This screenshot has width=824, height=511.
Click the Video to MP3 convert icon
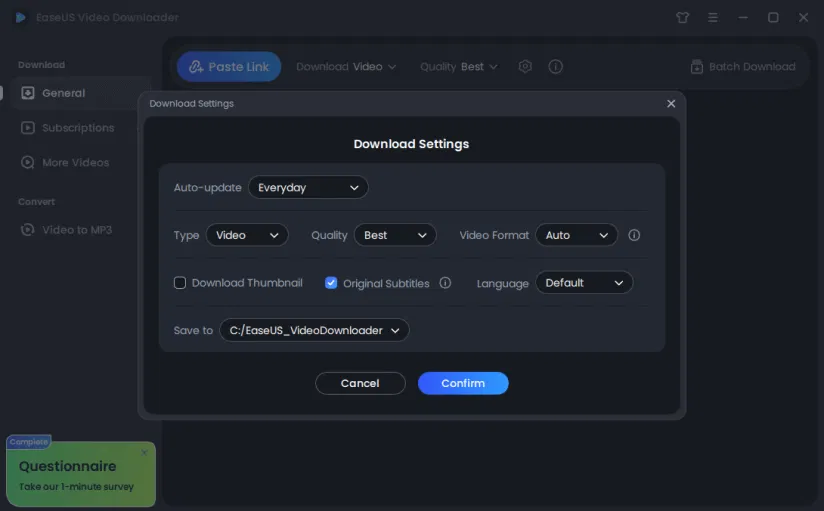[x=28, y=230]
